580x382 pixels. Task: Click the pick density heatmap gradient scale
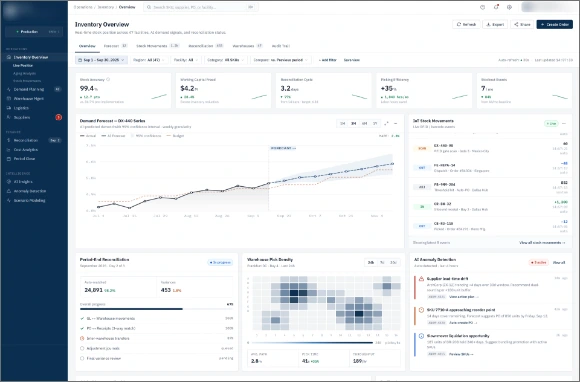(x=313, y=343)
